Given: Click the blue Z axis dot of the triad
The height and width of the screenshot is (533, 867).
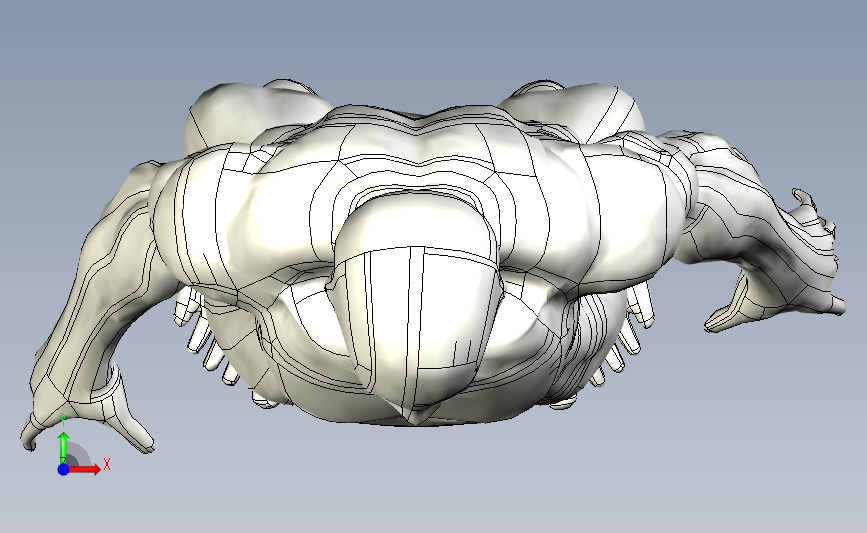Looking at the screenshot, I should point(64,469).
